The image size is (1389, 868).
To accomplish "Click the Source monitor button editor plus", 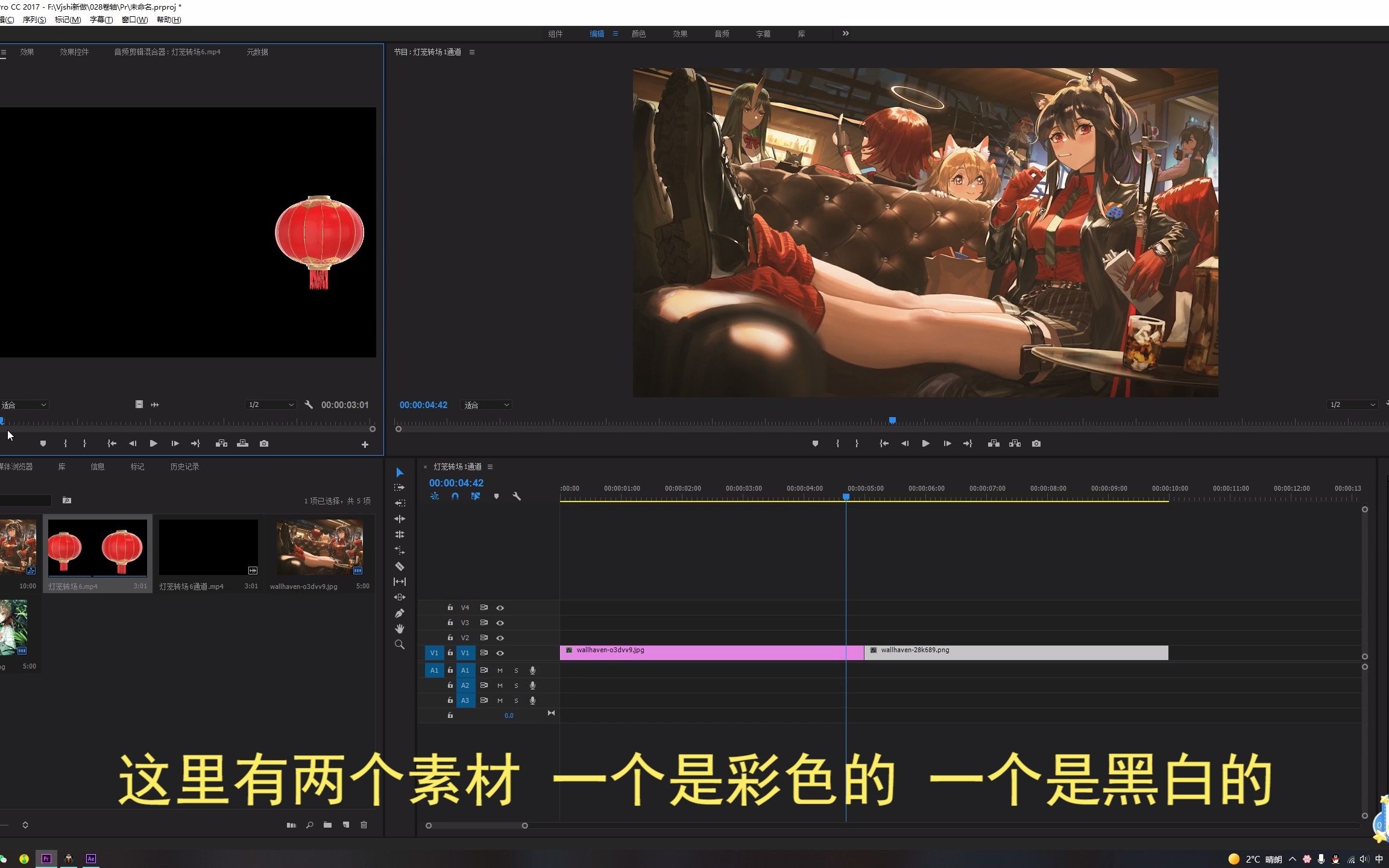I will [365, 444].
